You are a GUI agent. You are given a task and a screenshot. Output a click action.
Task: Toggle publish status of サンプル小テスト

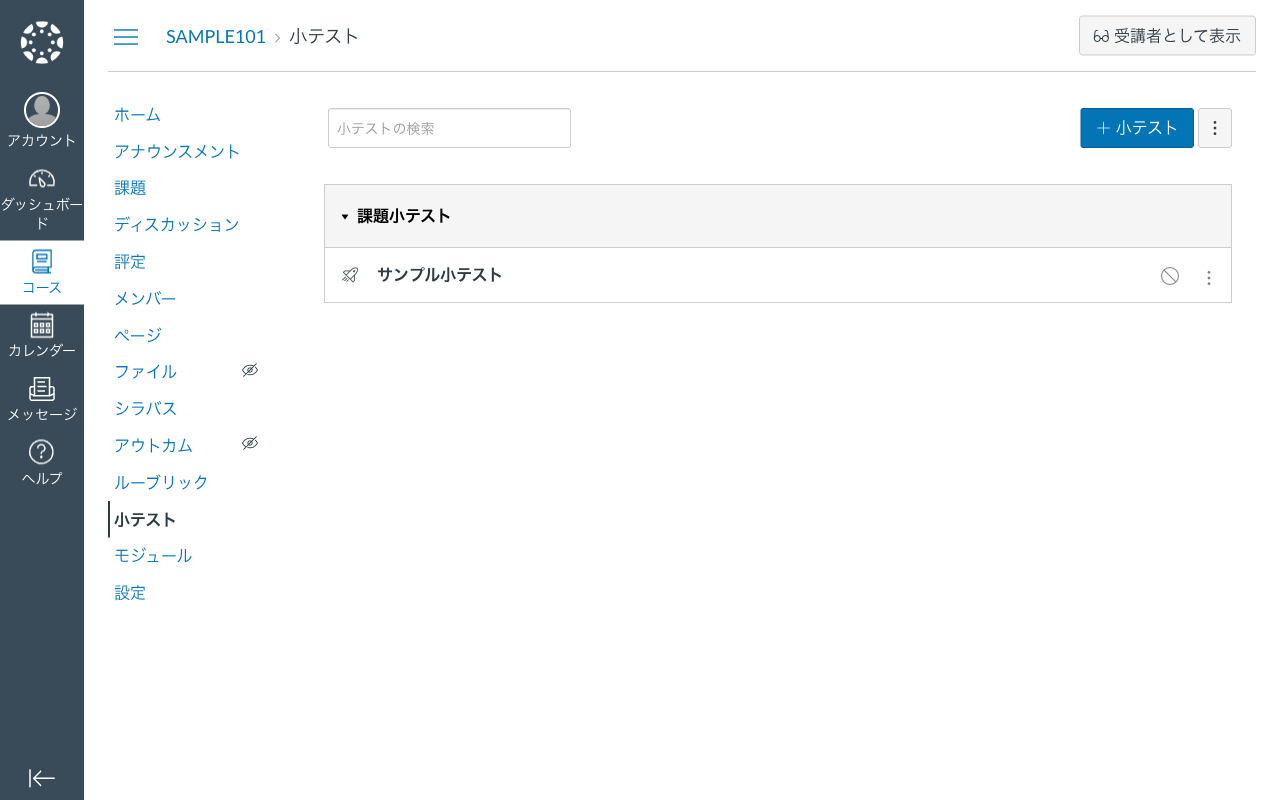(x=1169, y=275)
